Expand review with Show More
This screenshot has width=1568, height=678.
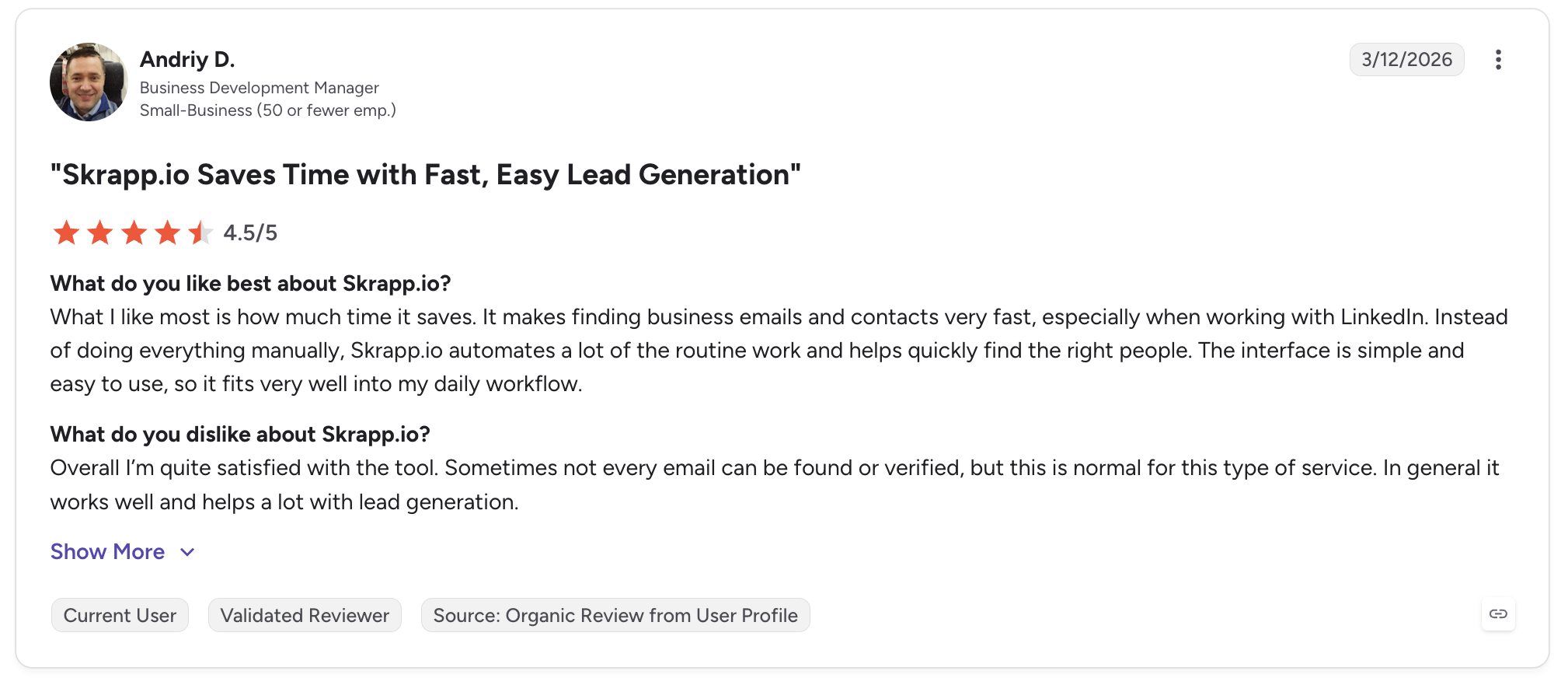point(107,551)
